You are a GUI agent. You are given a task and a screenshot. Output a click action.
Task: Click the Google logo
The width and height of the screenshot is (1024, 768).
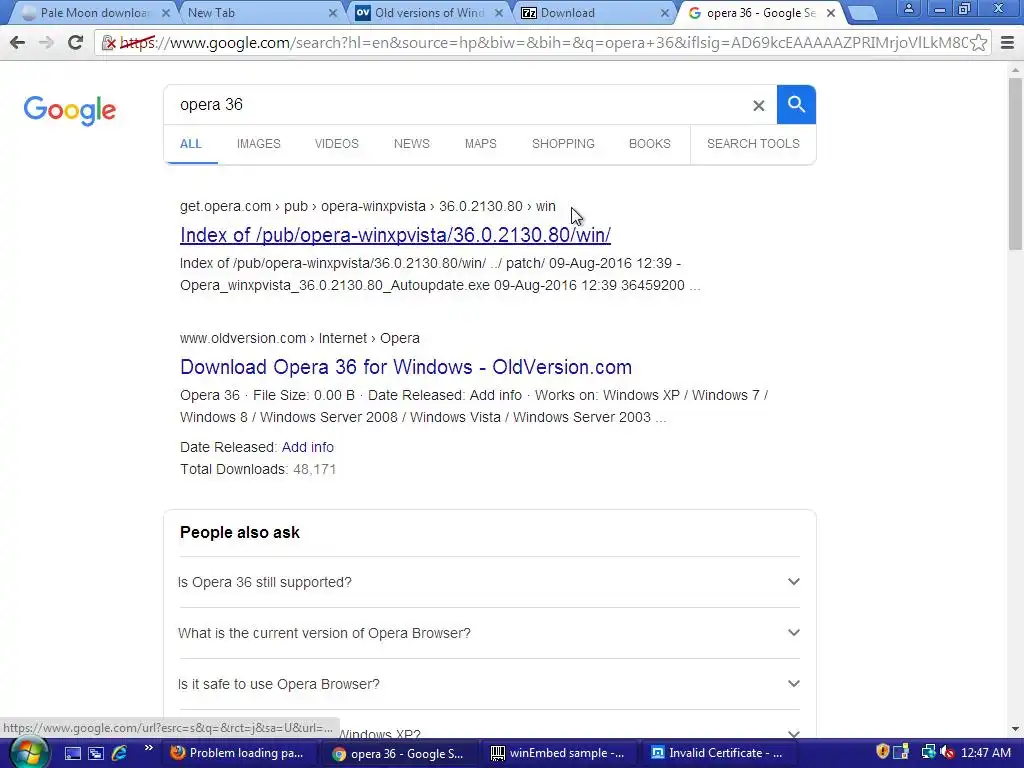(x=70, y=110)
